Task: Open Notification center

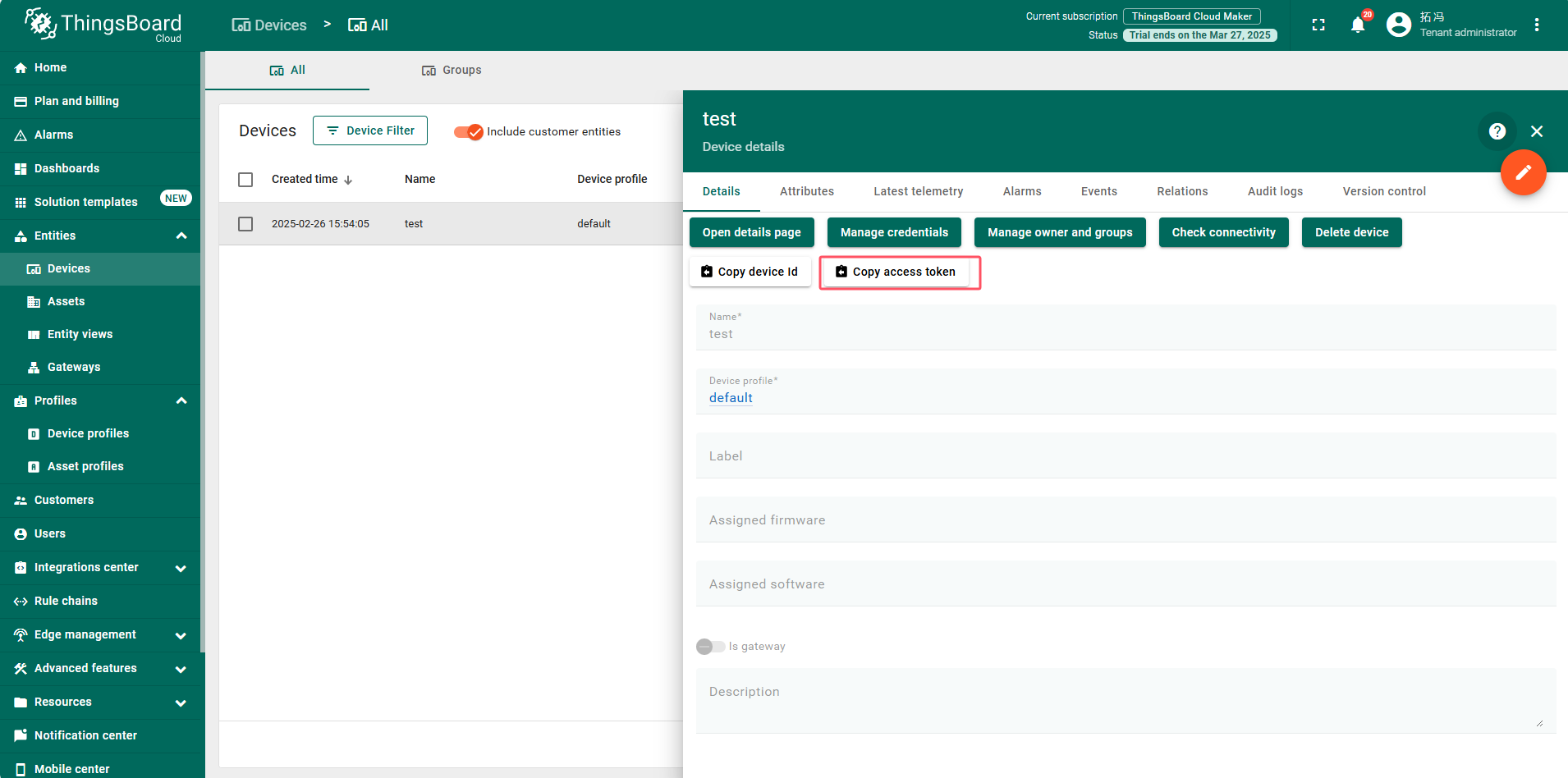Action: click(100, 735)
